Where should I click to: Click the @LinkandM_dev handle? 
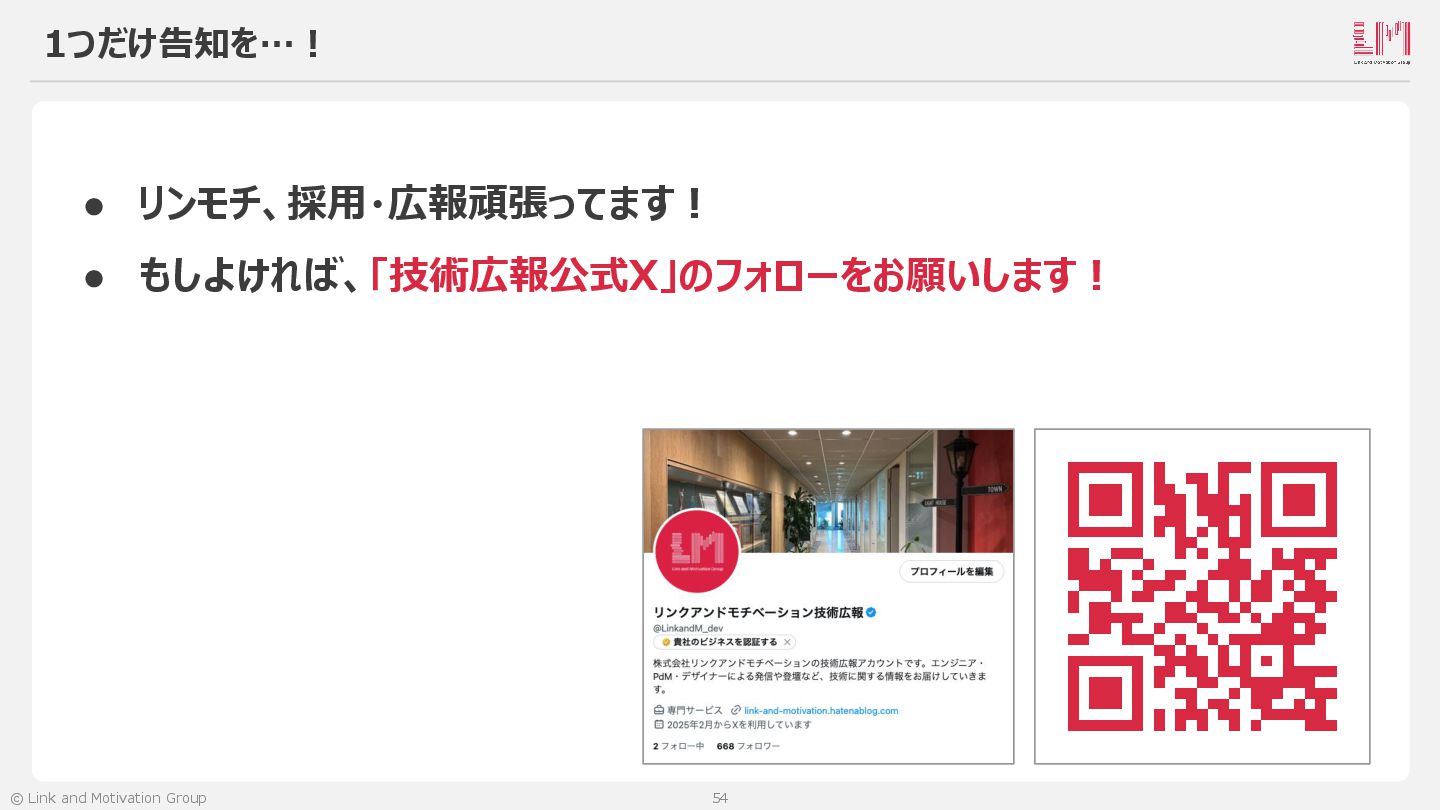coord(688,628)
